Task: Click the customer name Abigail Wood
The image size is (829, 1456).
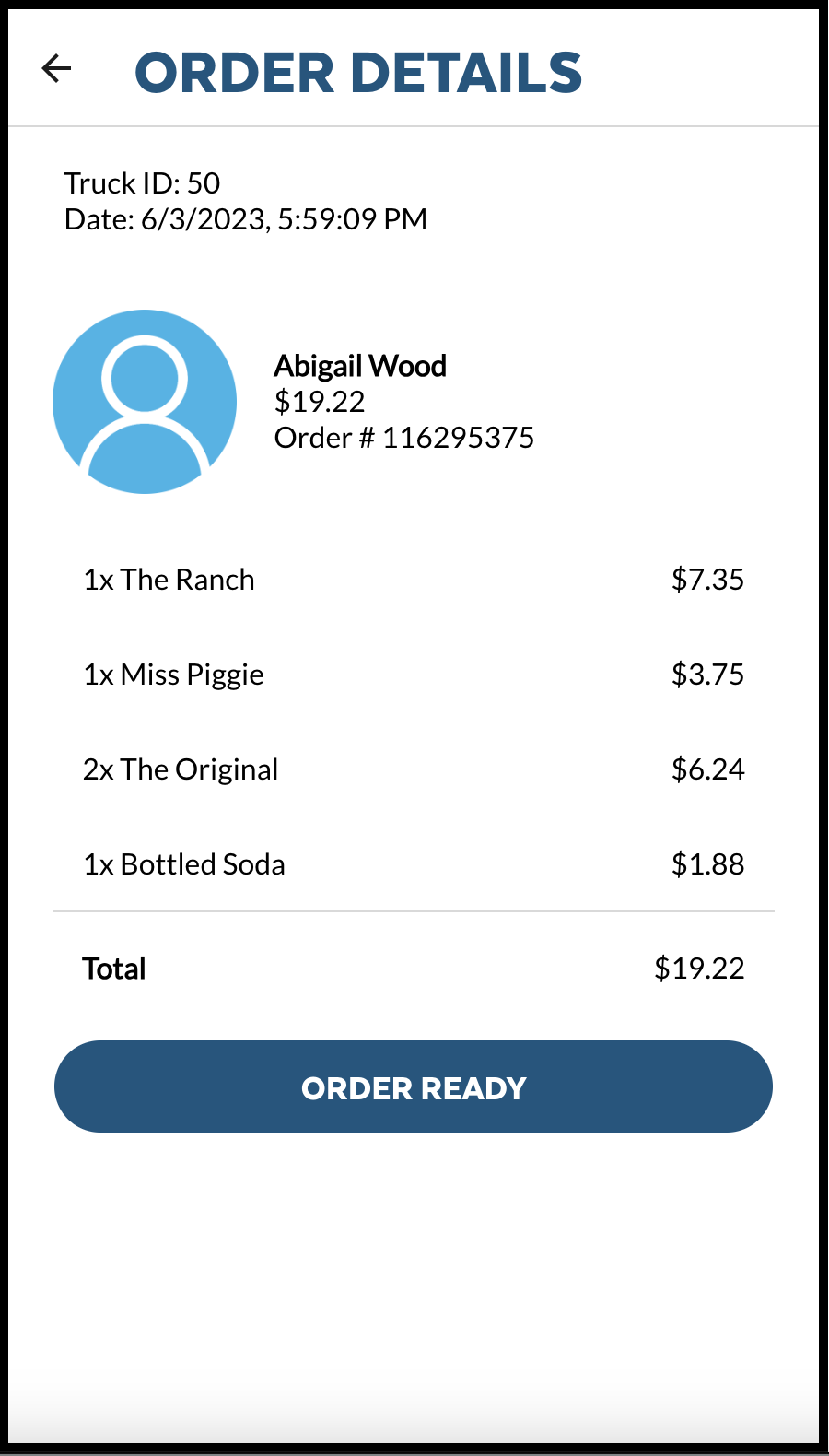Action: pyautogui.click(x=360, y=365)
